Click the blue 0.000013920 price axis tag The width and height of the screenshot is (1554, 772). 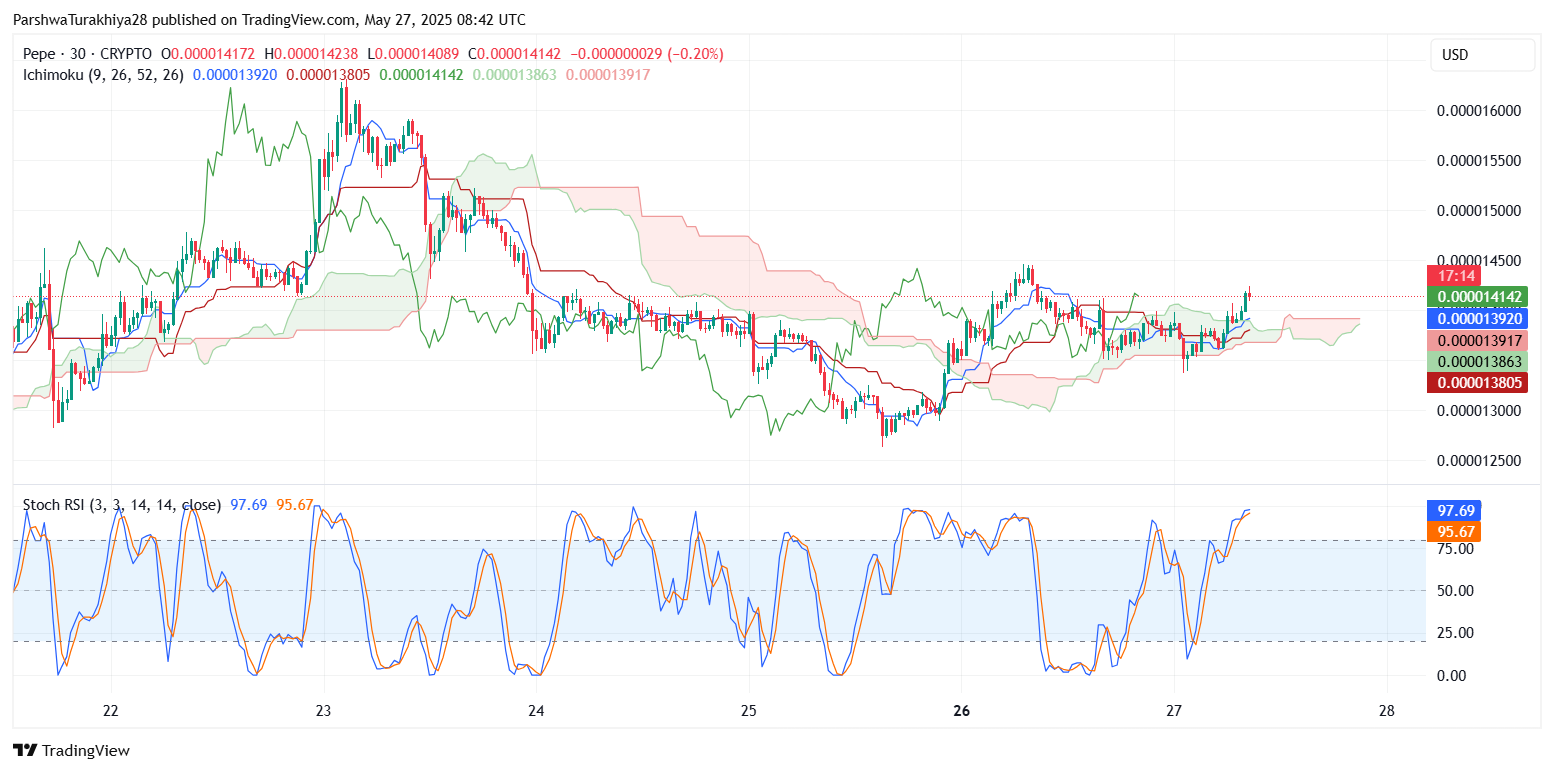click(x=1477, y=319)
